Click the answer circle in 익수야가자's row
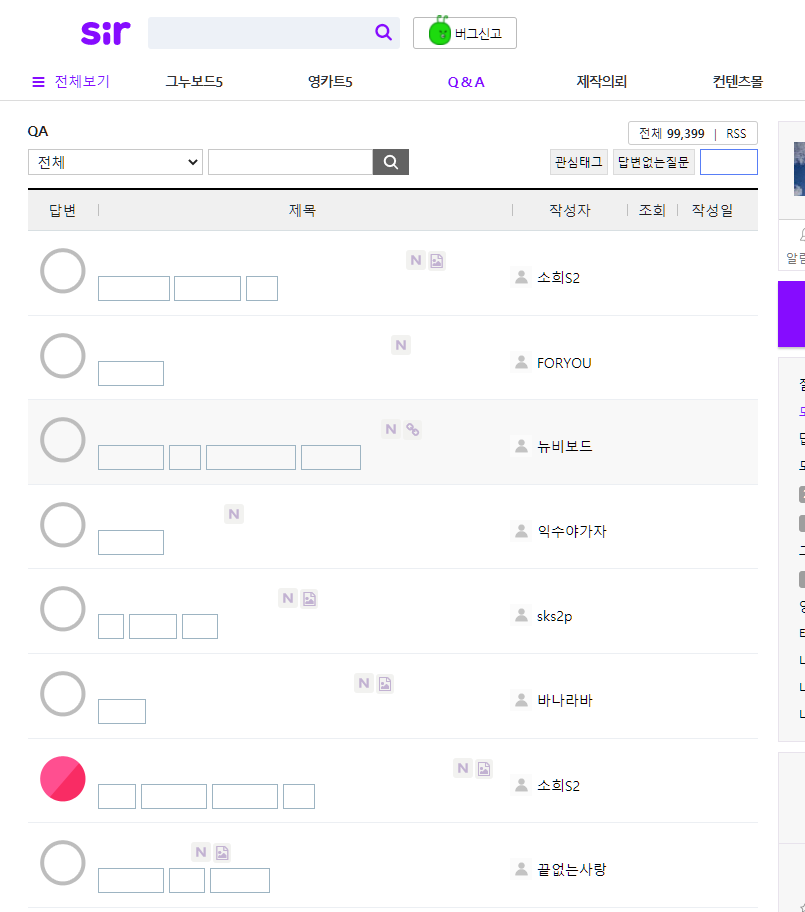Viewport: 805px width, 912px height. (63, 525)
